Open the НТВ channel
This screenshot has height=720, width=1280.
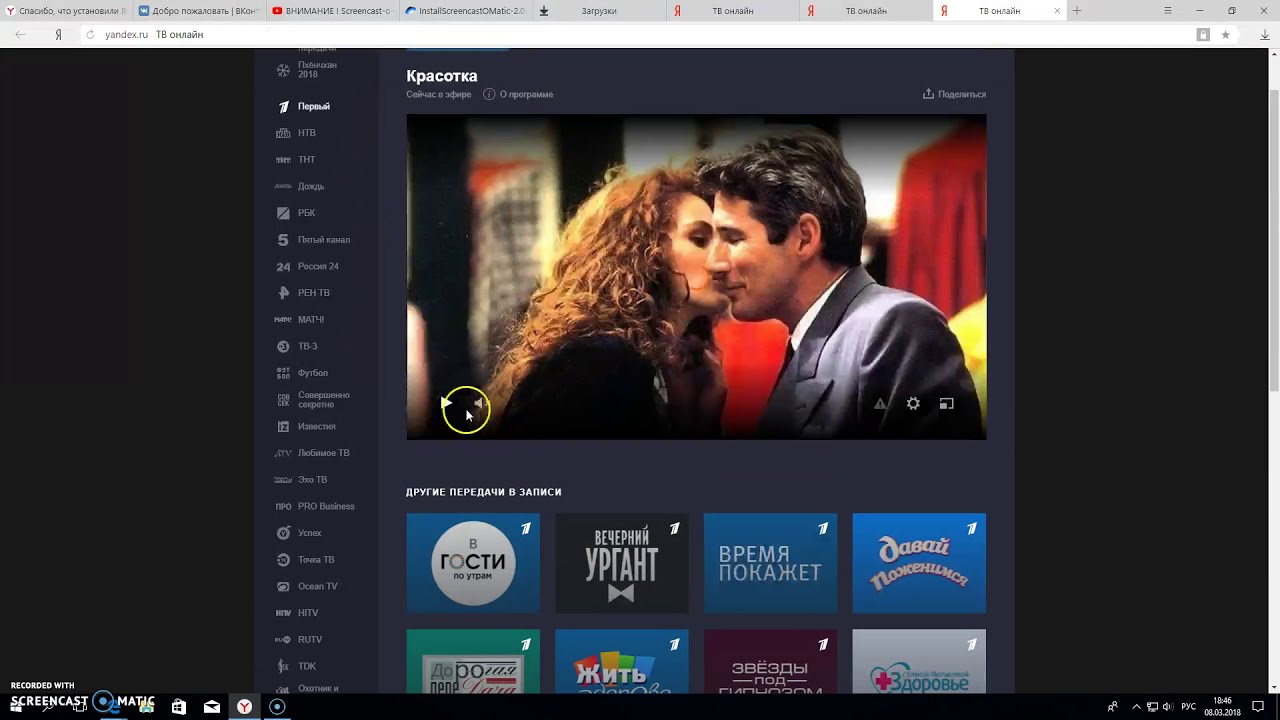point(297,133)
